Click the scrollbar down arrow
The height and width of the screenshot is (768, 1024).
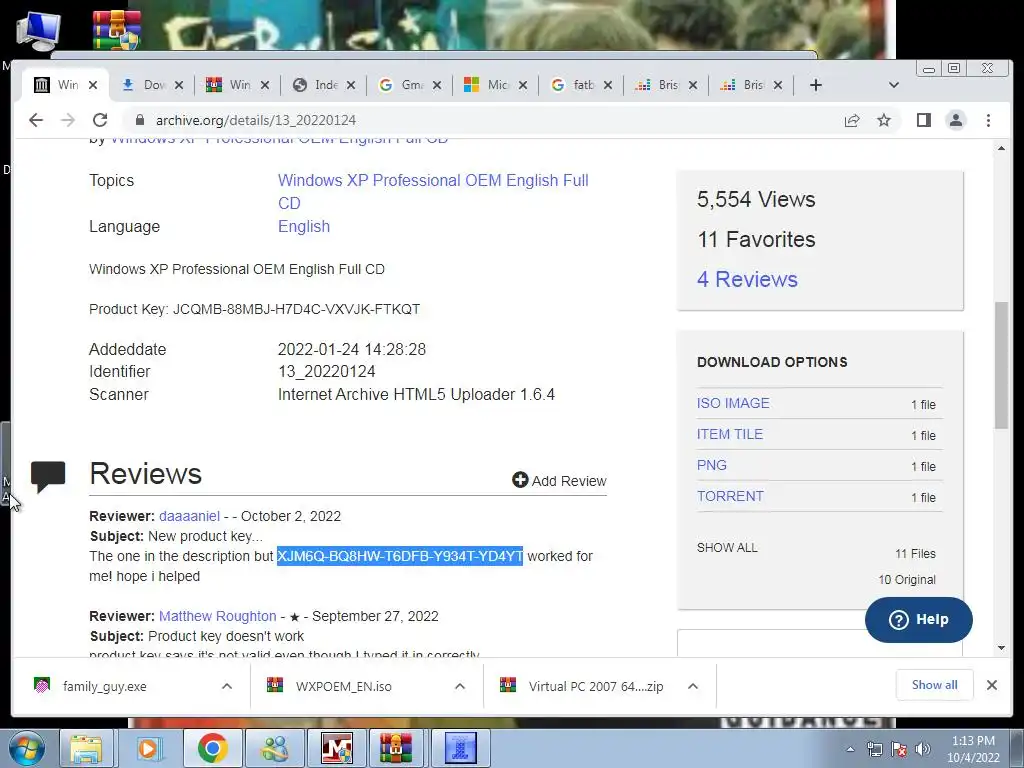point(1001,648)
